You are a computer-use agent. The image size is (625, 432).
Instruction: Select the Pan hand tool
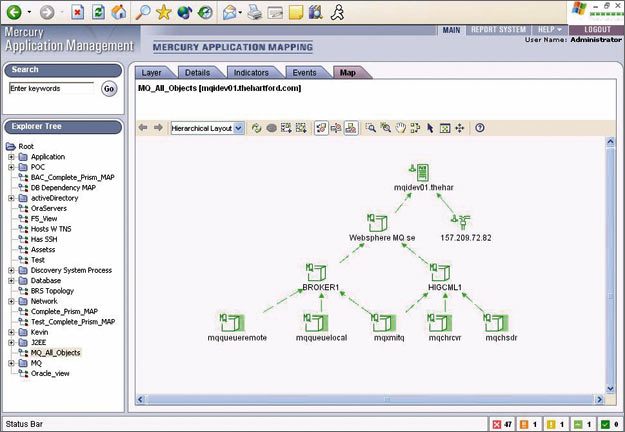point(400,128)
